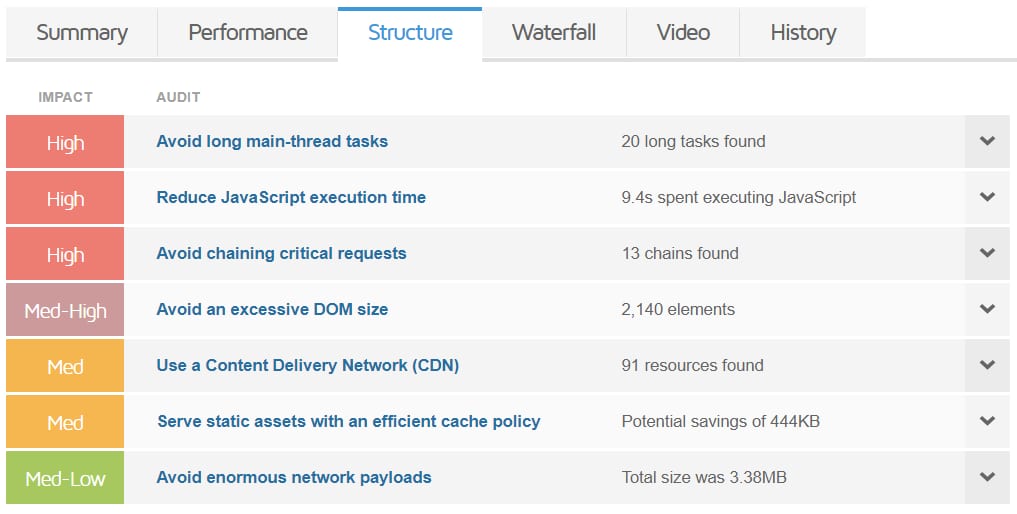Open 'Avoid an excessive DOM size' audit

272,310
